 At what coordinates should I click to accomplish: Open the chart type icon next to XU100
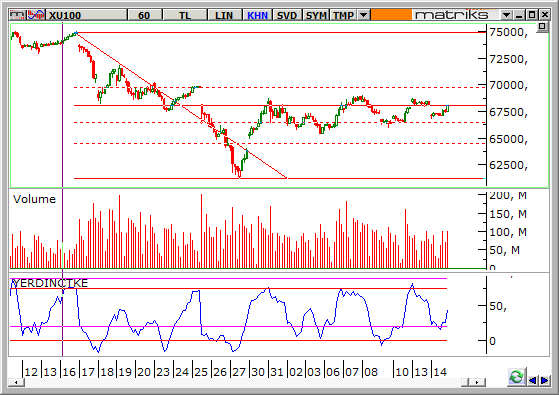pos(36,15)
